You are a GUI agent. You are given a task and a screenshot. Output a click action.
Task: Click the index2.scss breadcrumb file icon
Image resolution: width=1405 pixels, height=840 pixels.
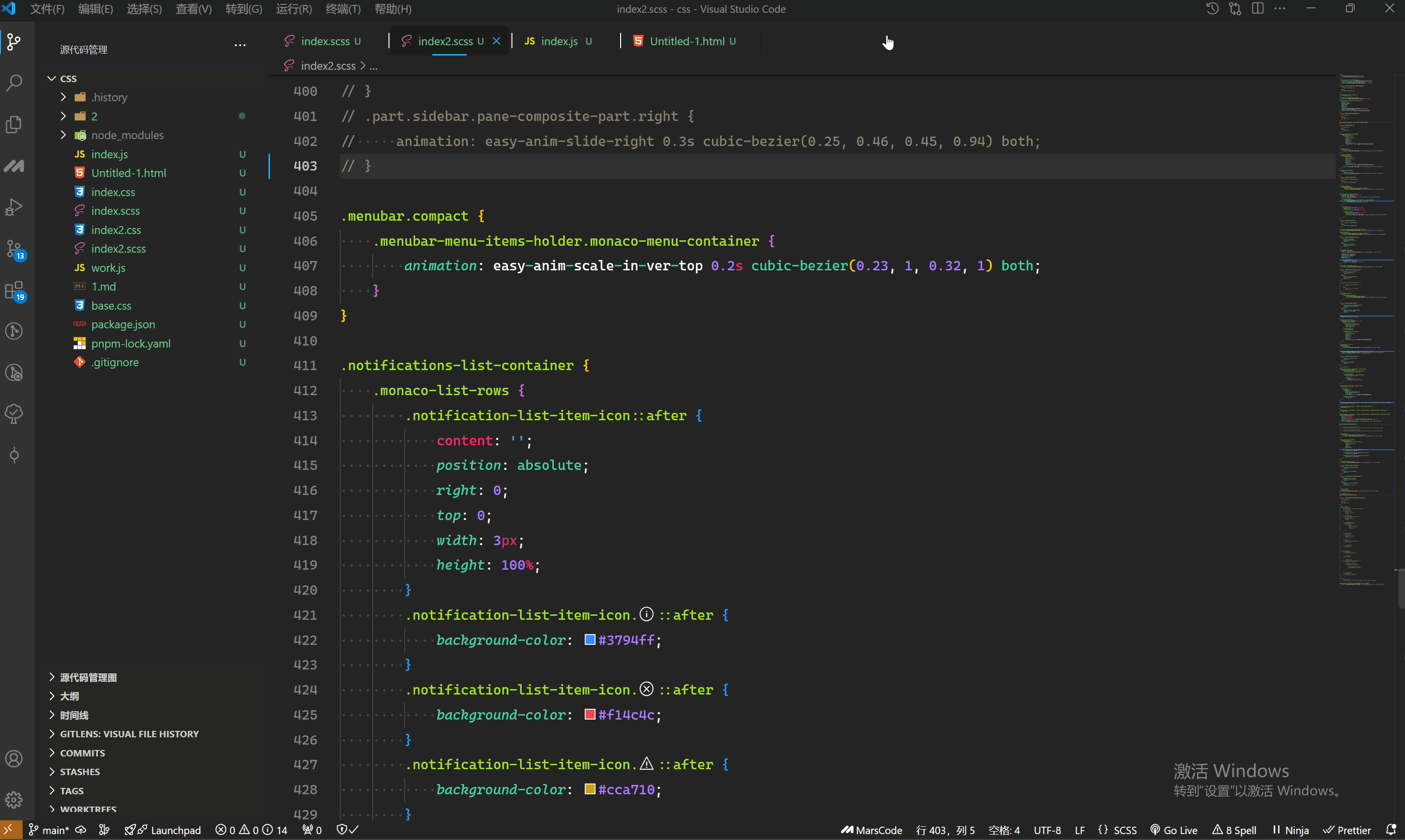(x=289, y=66)
